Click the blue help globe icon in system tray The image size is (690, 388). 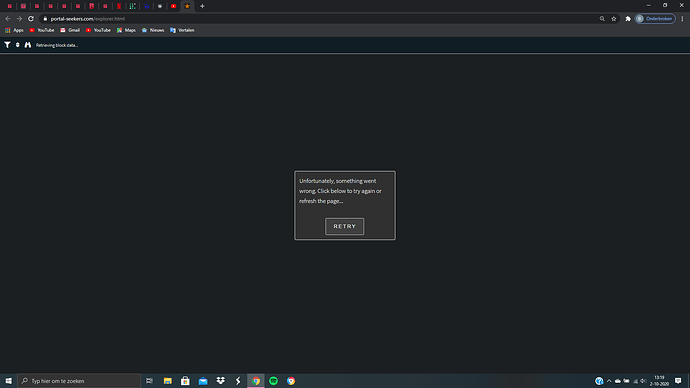[599, 381]
